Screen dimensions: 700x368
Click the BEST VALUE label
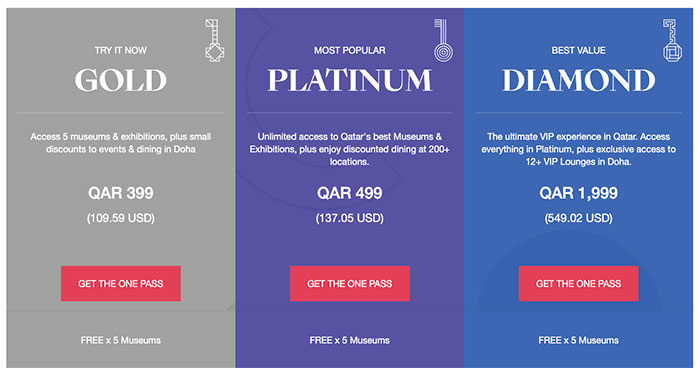tap(579, 50)
